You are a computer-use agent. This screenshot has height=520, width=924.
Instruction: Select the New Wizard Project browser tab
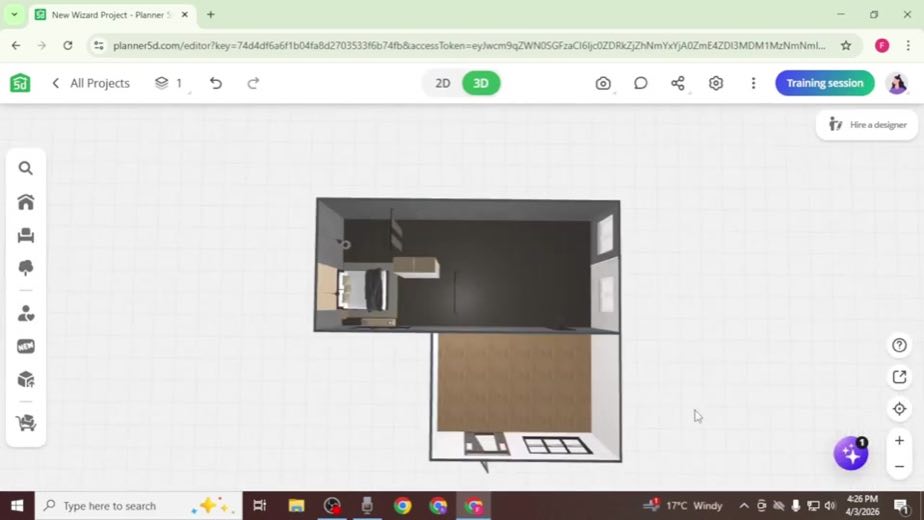point(112,15)
